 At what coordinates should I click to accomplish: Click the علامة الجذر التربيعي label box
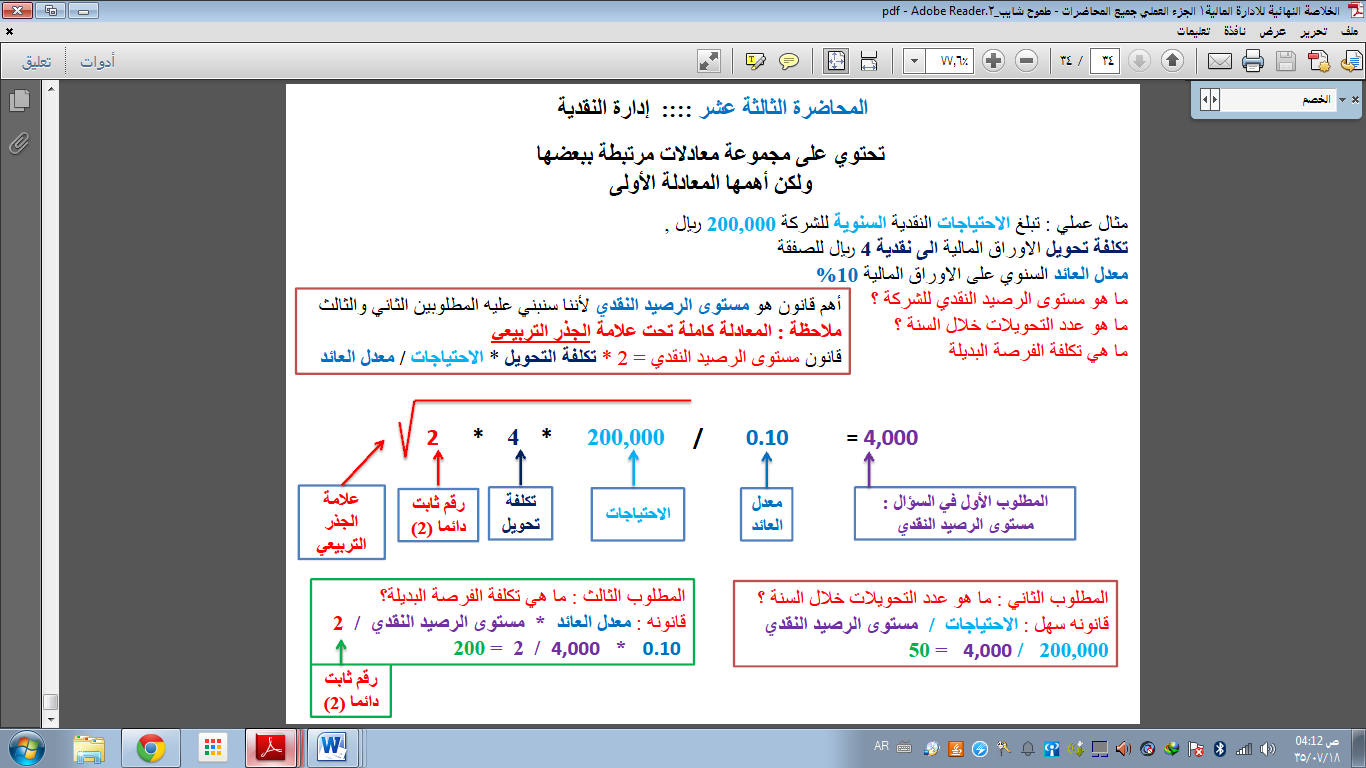342,521
